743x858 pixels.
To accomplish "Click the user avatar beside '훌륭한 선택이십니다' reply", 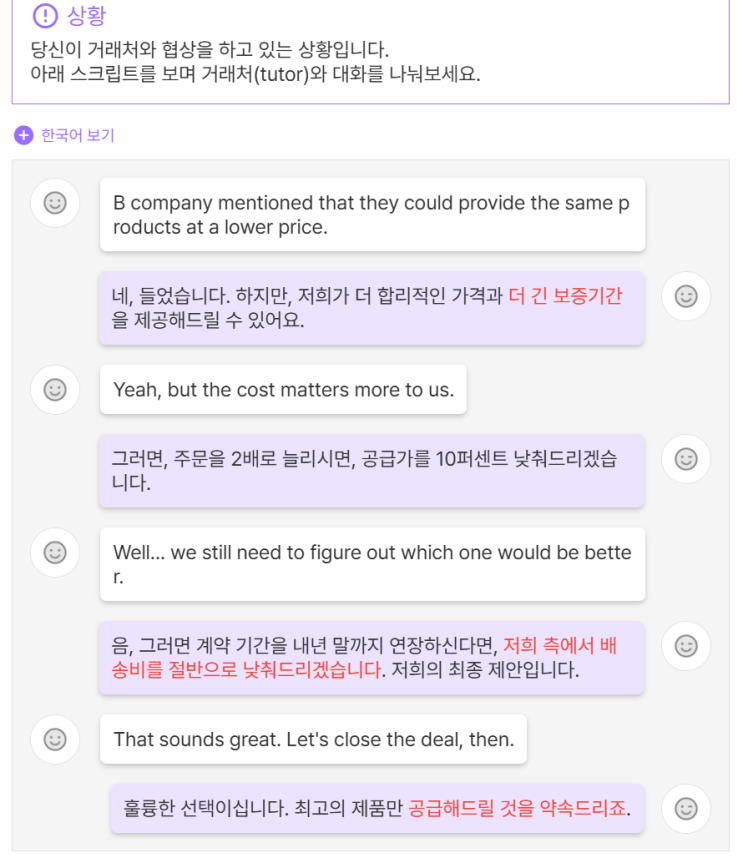I will click(x=686, y=808).
